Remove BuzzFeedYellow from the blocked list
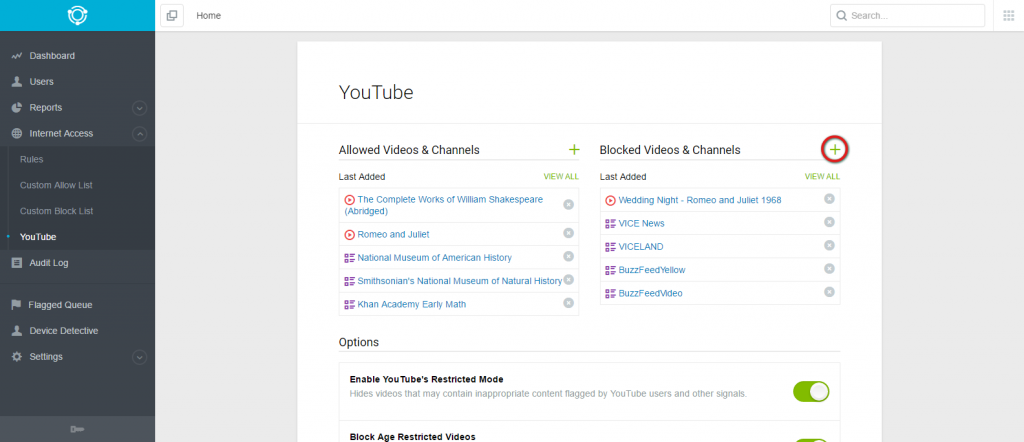Viewport: 1024px width, 442px height. tap(829, 268)
